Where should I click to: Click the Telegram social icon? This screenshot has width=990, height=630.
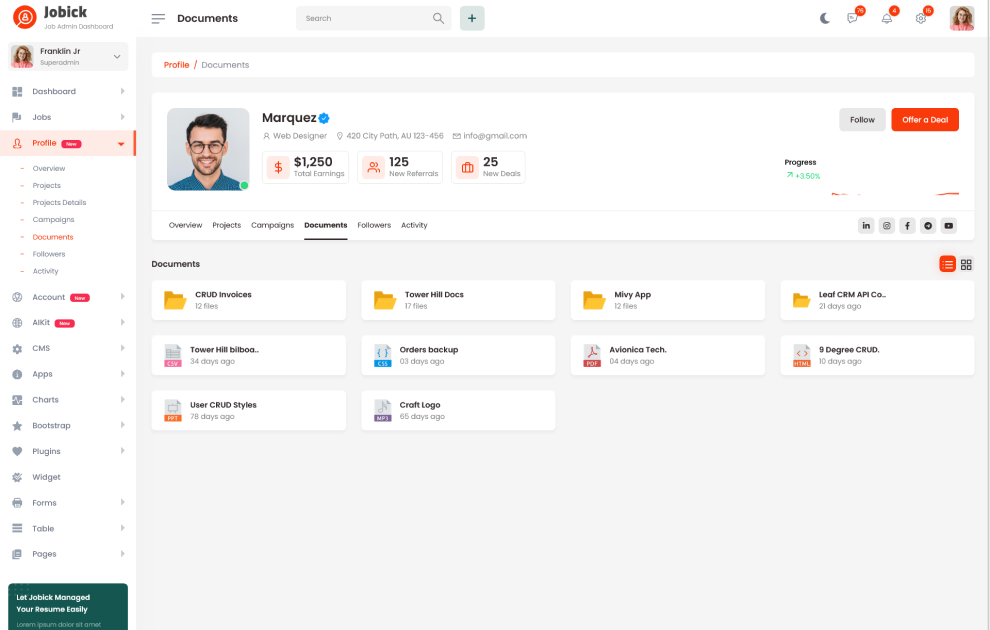point(928,226)
